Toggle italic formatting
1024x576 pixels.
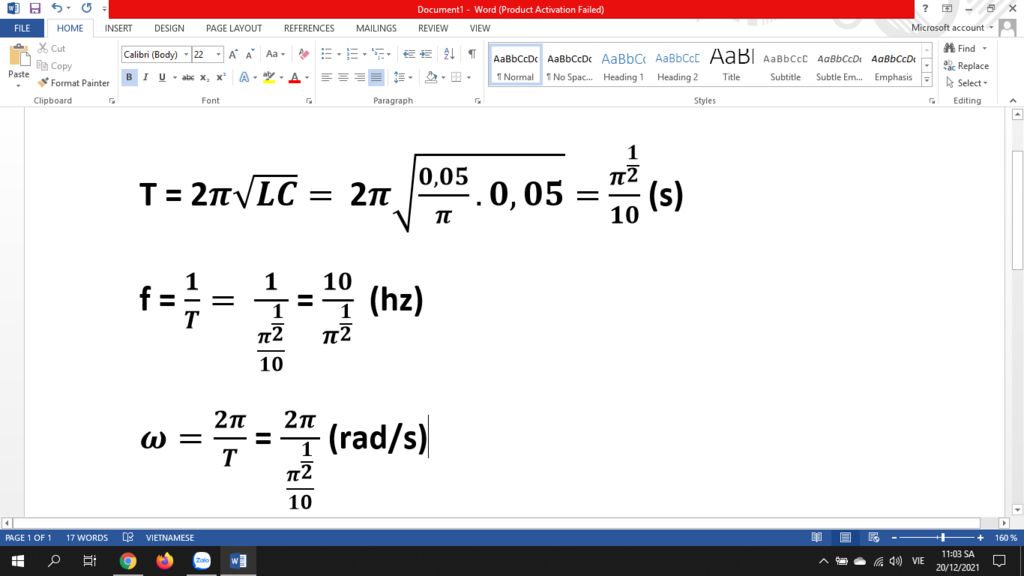click(145, 77)
